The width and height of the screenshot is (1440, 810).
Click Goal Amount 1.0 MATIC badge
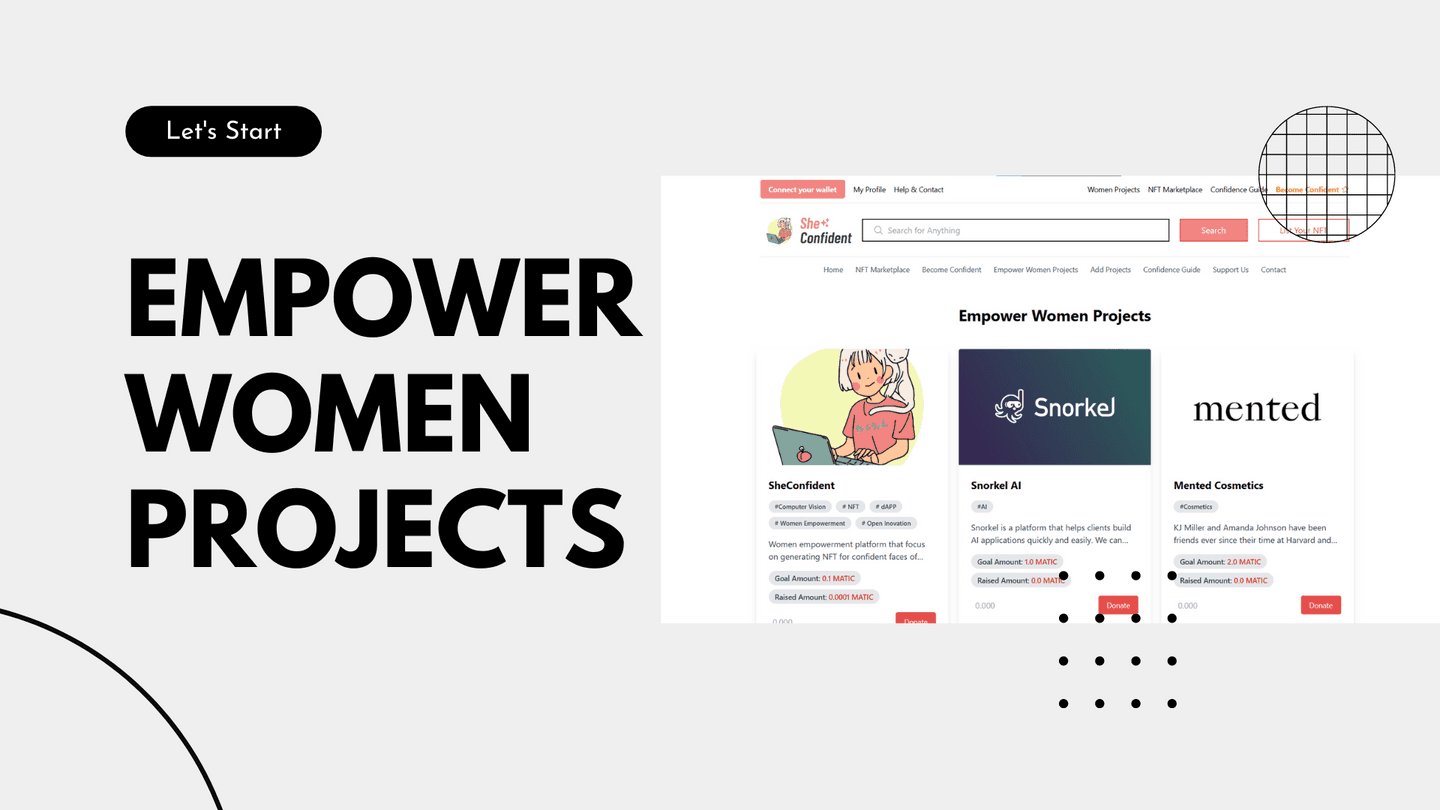[1017, 562]
